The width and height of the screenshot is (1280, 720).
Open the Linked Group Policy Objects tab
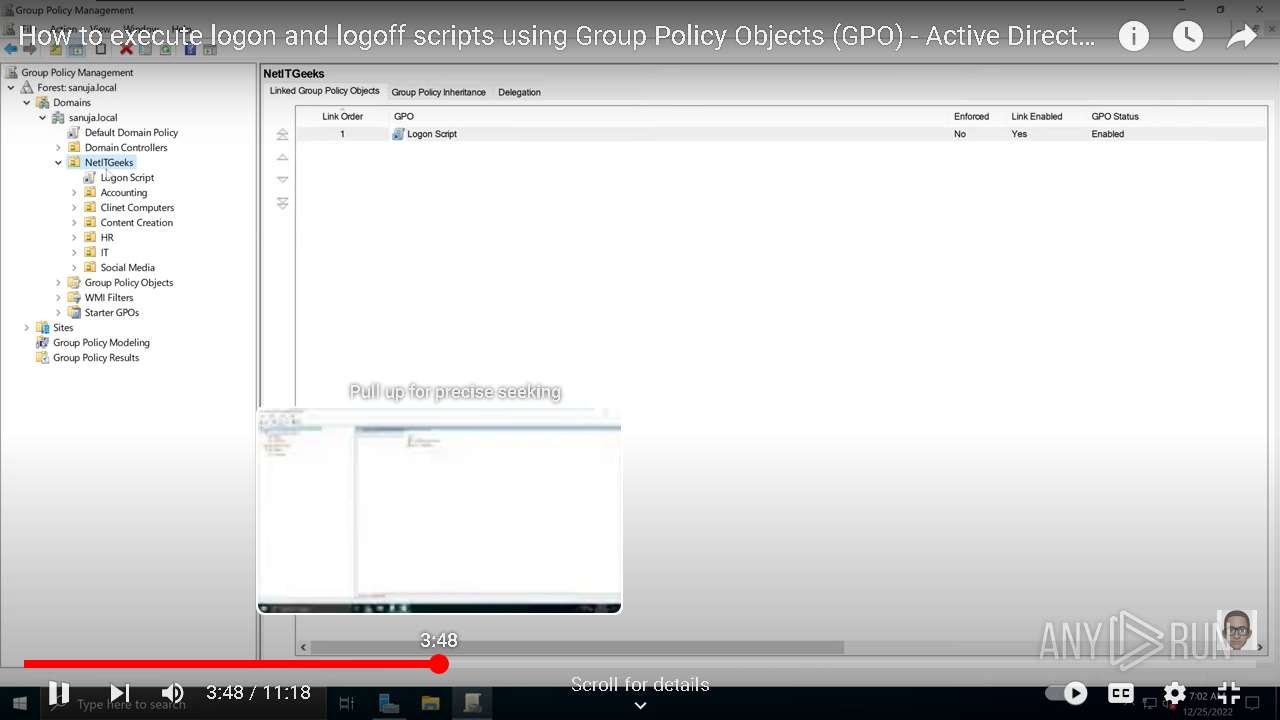point(324,91)
